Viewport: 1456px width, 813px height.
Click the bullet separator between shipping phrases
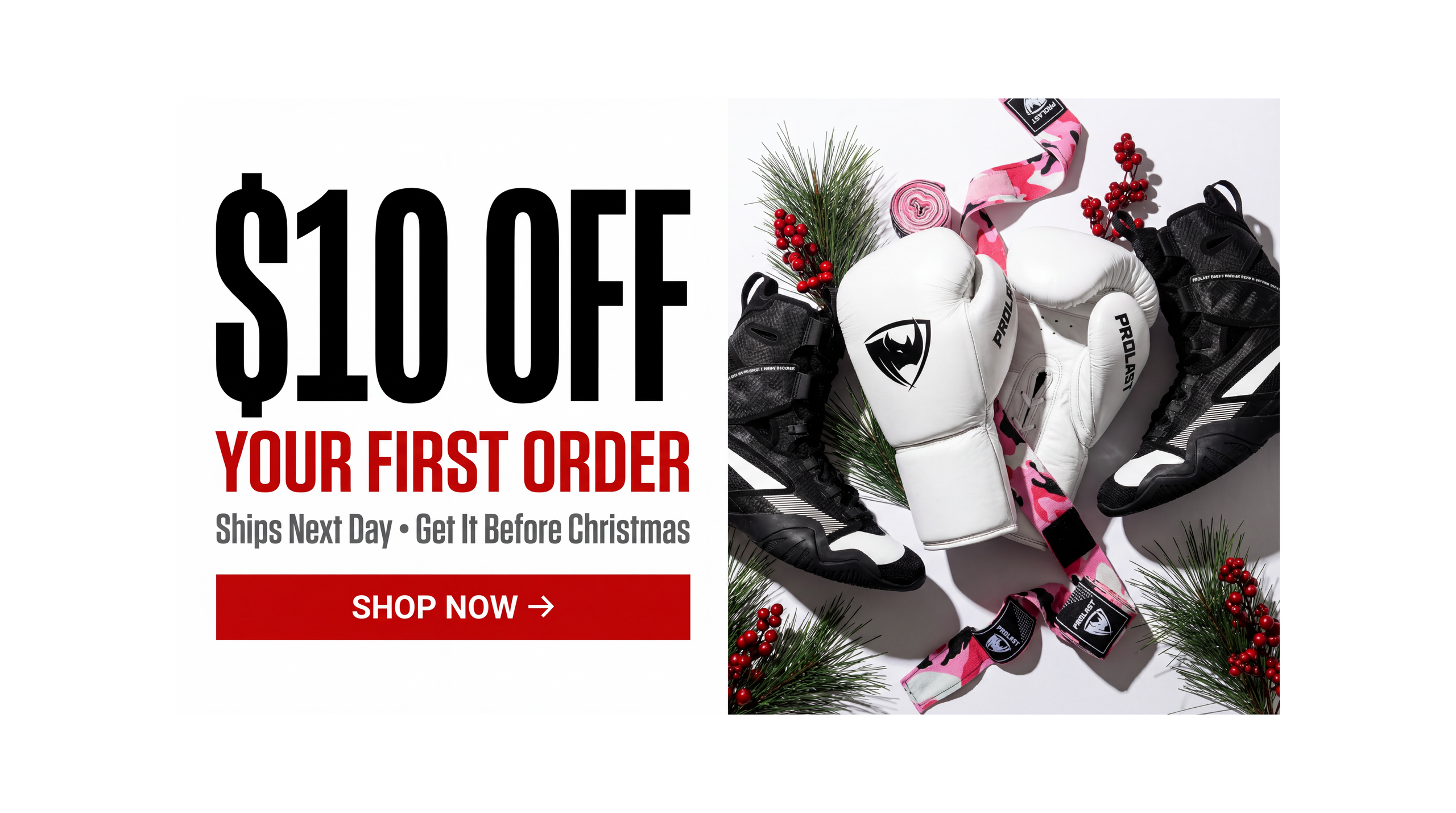[404, 529]
